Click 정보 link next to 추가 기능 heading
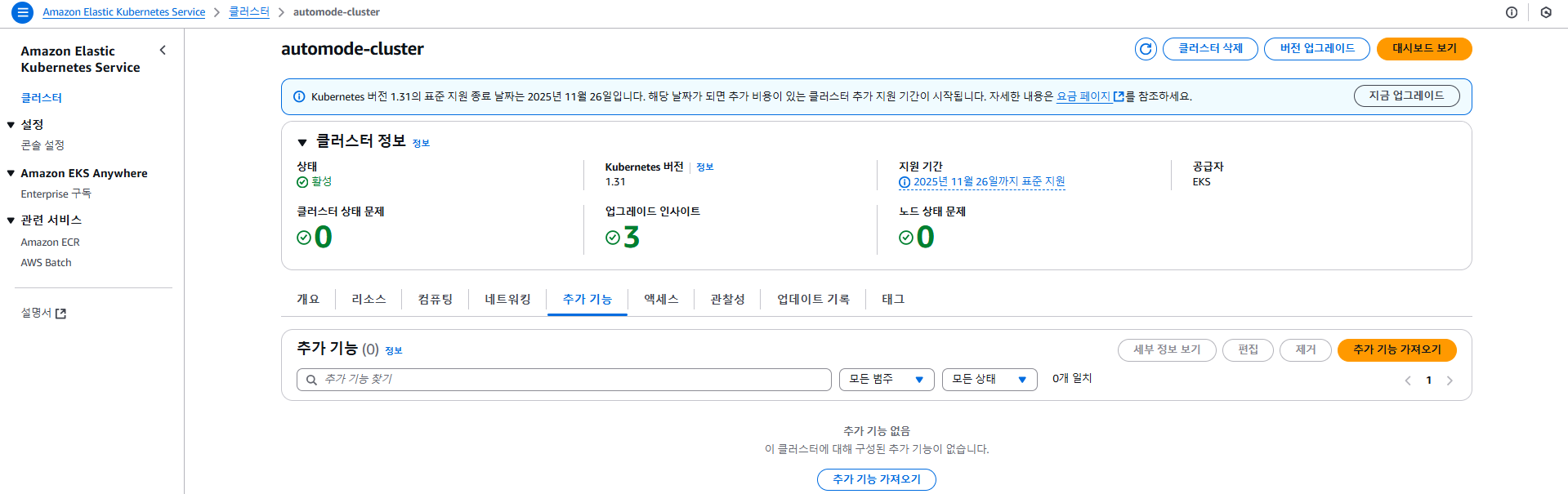The height and width of the screenshot is (494, 1568). [x=394, y=351]
